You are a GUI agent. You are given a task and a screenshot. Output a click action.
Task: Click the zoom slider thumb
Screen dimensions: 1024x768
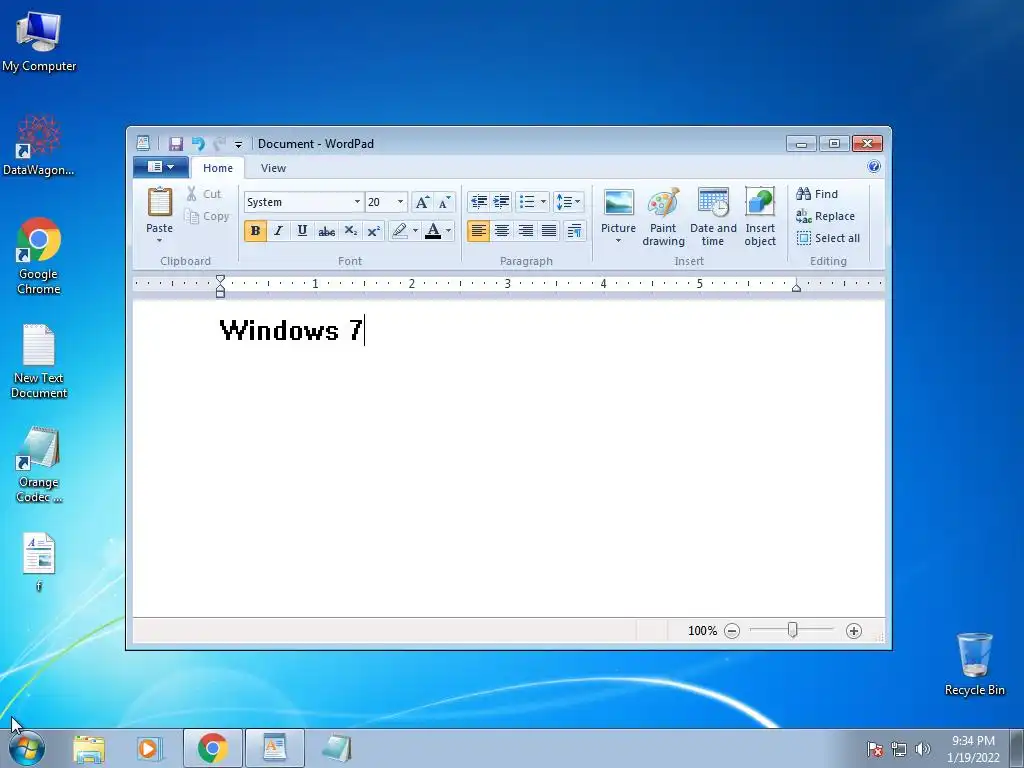pos(792,630)
